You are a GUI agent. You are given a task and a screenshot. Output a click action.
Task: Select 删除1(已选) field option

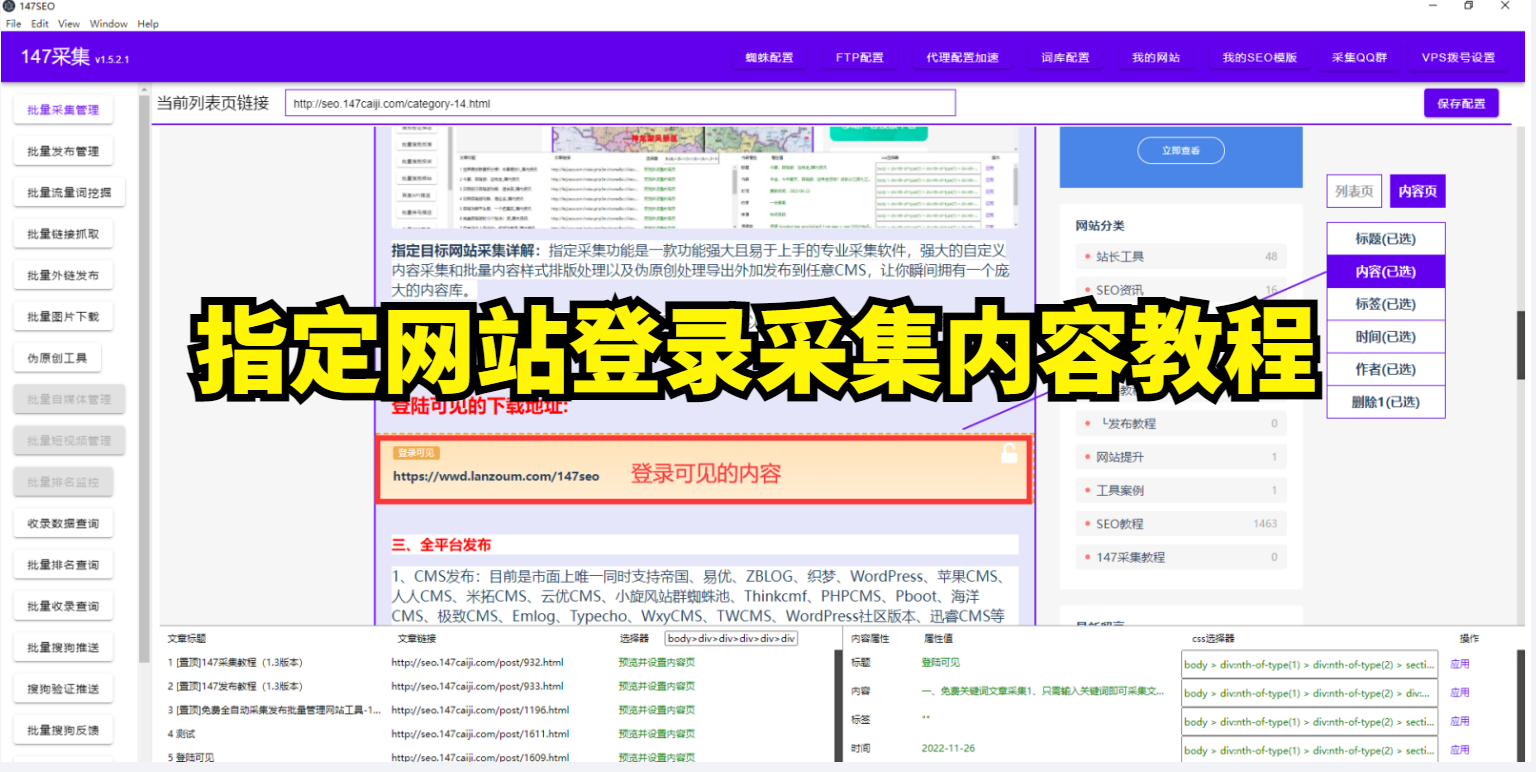click(1386, 402)
